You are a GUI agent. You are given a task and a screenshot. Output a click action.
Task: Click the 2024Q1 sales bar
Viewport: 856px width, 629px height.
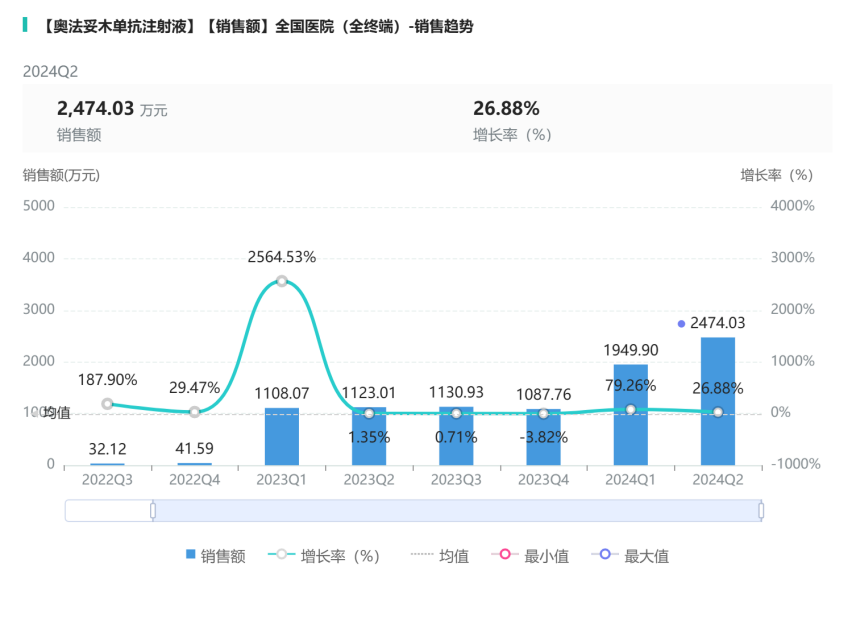631,415
